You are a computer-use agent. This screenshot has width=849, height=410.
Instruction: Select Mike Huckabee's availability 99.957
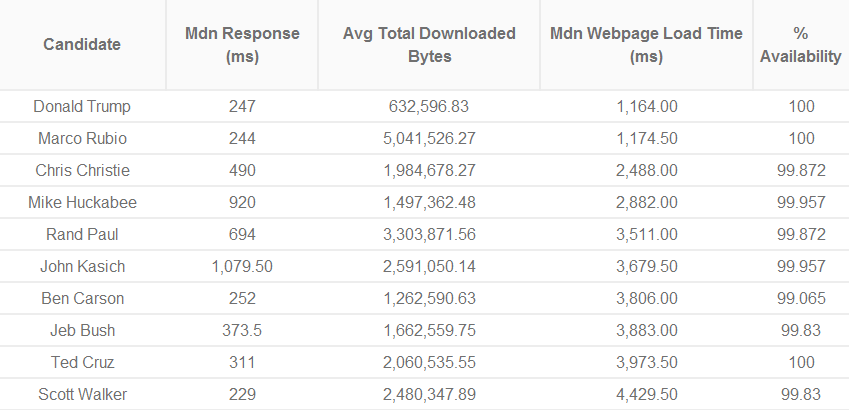point(801,202)
